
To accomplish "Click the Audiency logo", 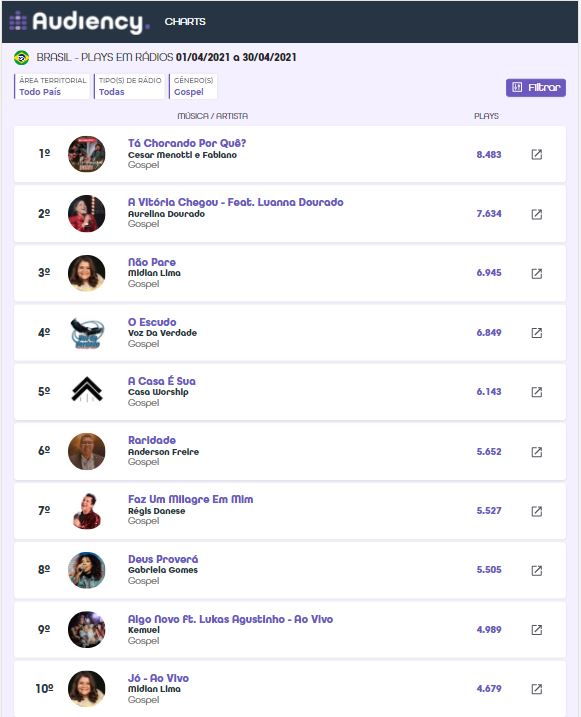I will 79,21.
